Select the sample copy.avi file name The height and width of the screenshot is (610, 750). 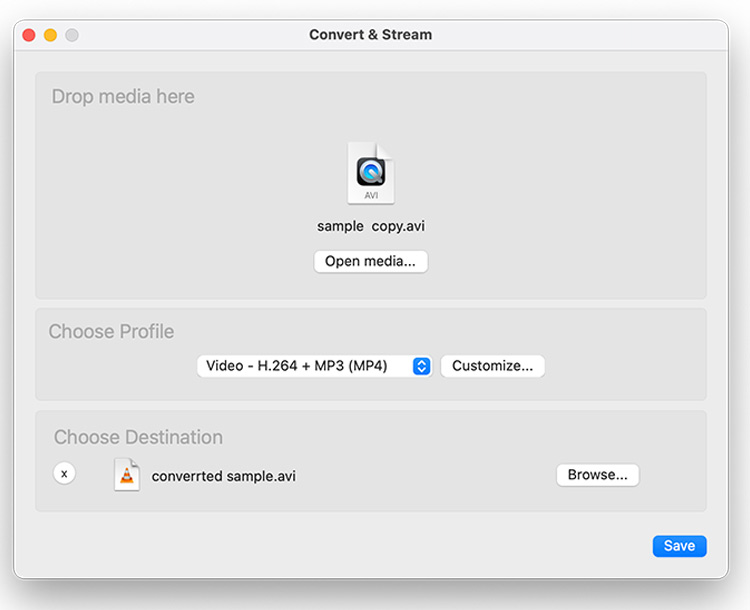[371, 226]
